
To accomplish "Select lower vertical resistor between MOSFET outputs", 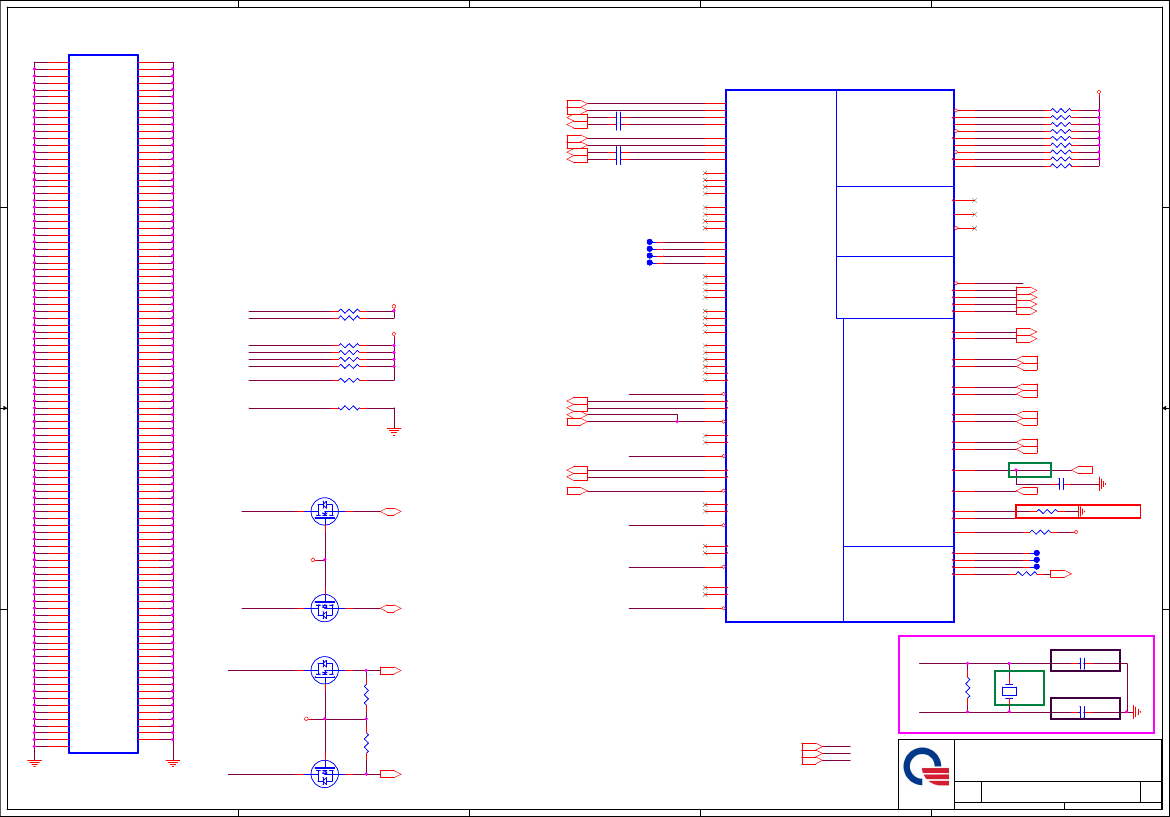I will [x=366, y=743].
